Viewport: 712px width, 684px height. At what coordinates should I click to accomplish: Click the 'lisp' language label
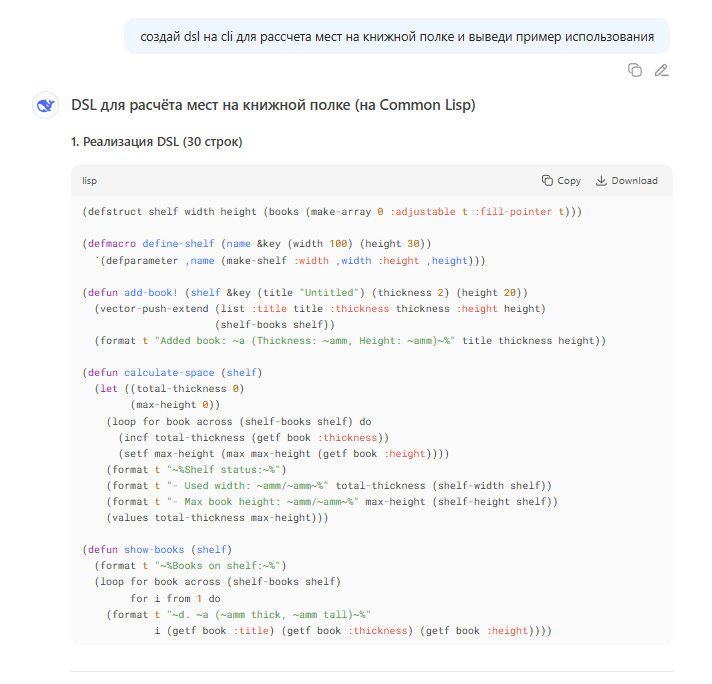90,181
